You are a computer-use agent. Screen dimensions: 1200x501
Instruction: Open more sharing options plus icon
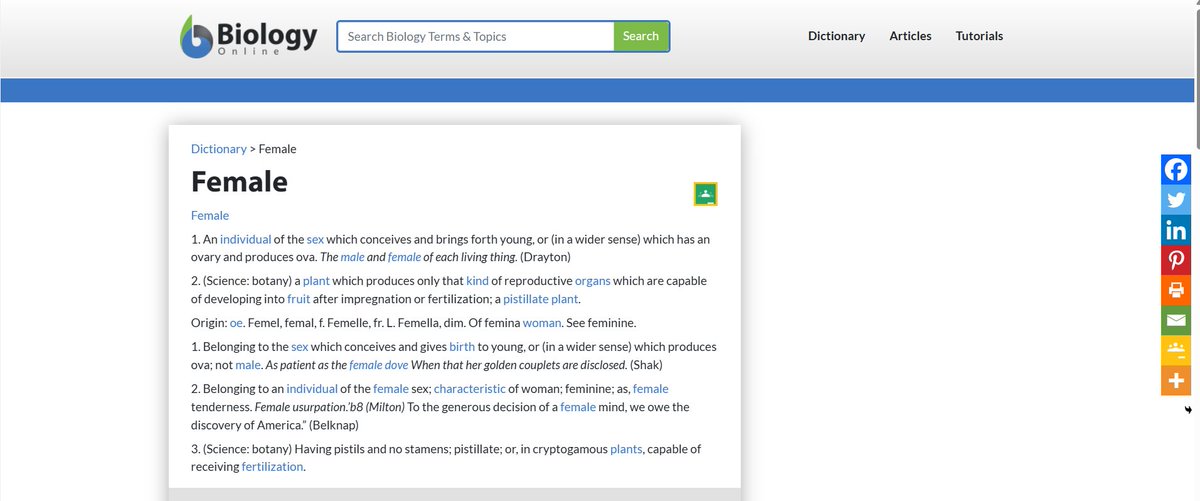(x=1176, y=381)
